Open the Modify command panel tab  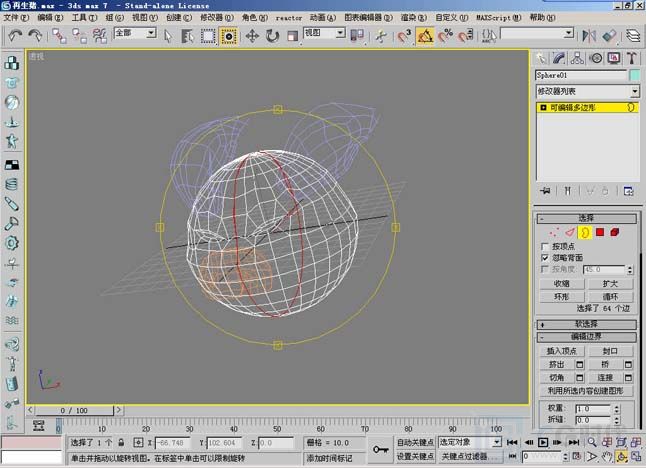[x=559, y=58]
